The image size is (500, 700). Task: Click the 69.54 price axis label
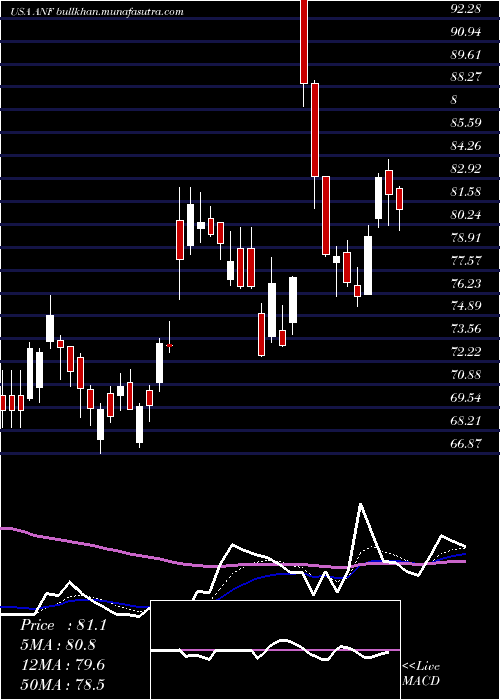466,398
